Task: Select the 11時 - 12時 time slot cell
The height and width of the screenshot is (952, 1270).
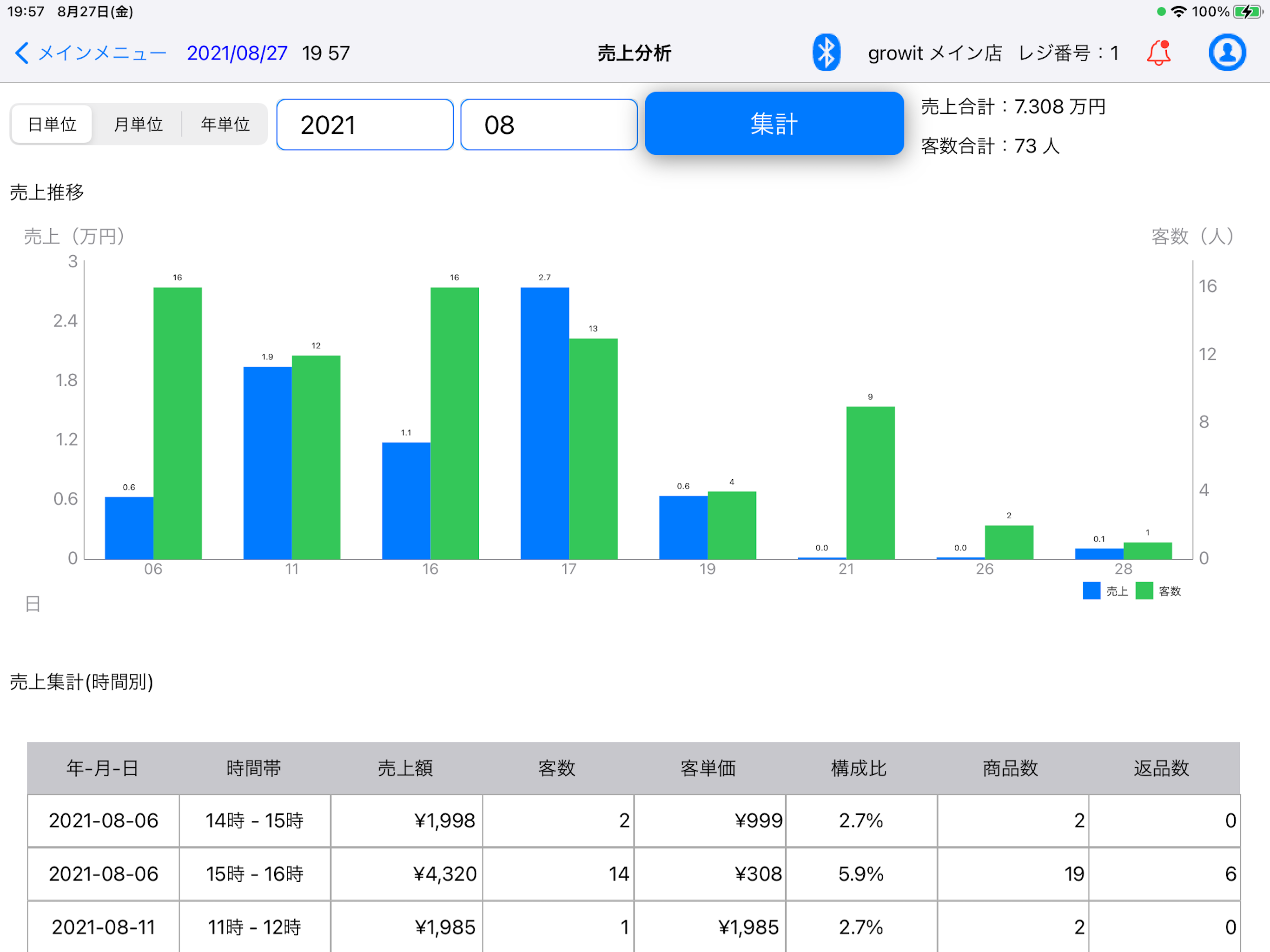Action: (254, 927)
